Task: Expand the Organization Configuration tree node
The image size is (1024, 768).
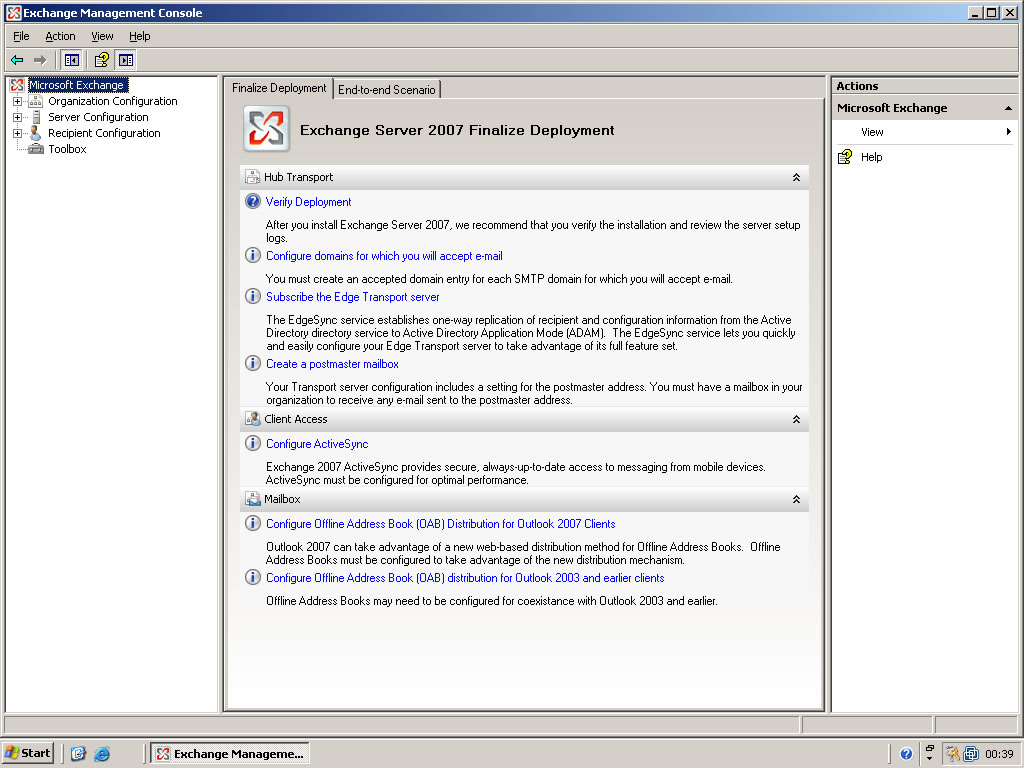Action: tap(17, 101)
